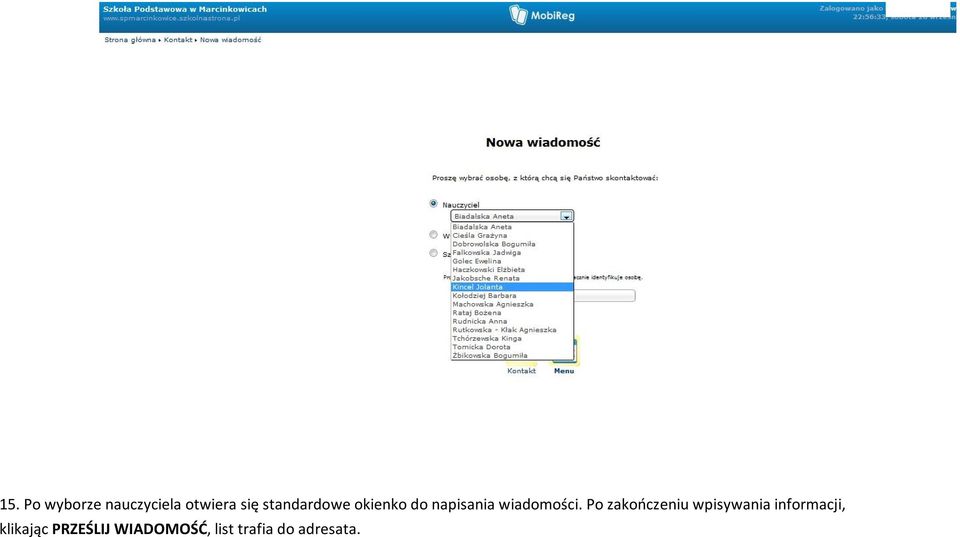Viewport: 960px width, 537px height.
Task: Click the teacher dropdown arrow
Action: tap(566, 216)
